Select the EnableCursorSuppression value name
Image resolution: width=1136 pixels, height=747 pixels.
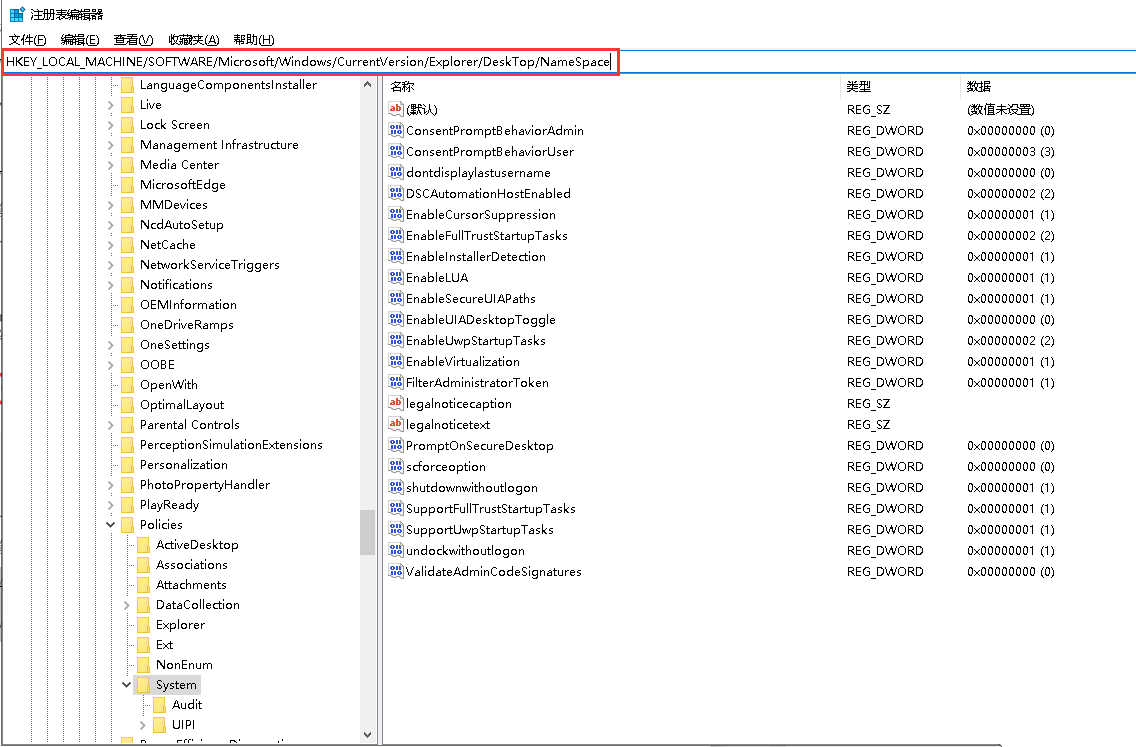tap(481, 214)
